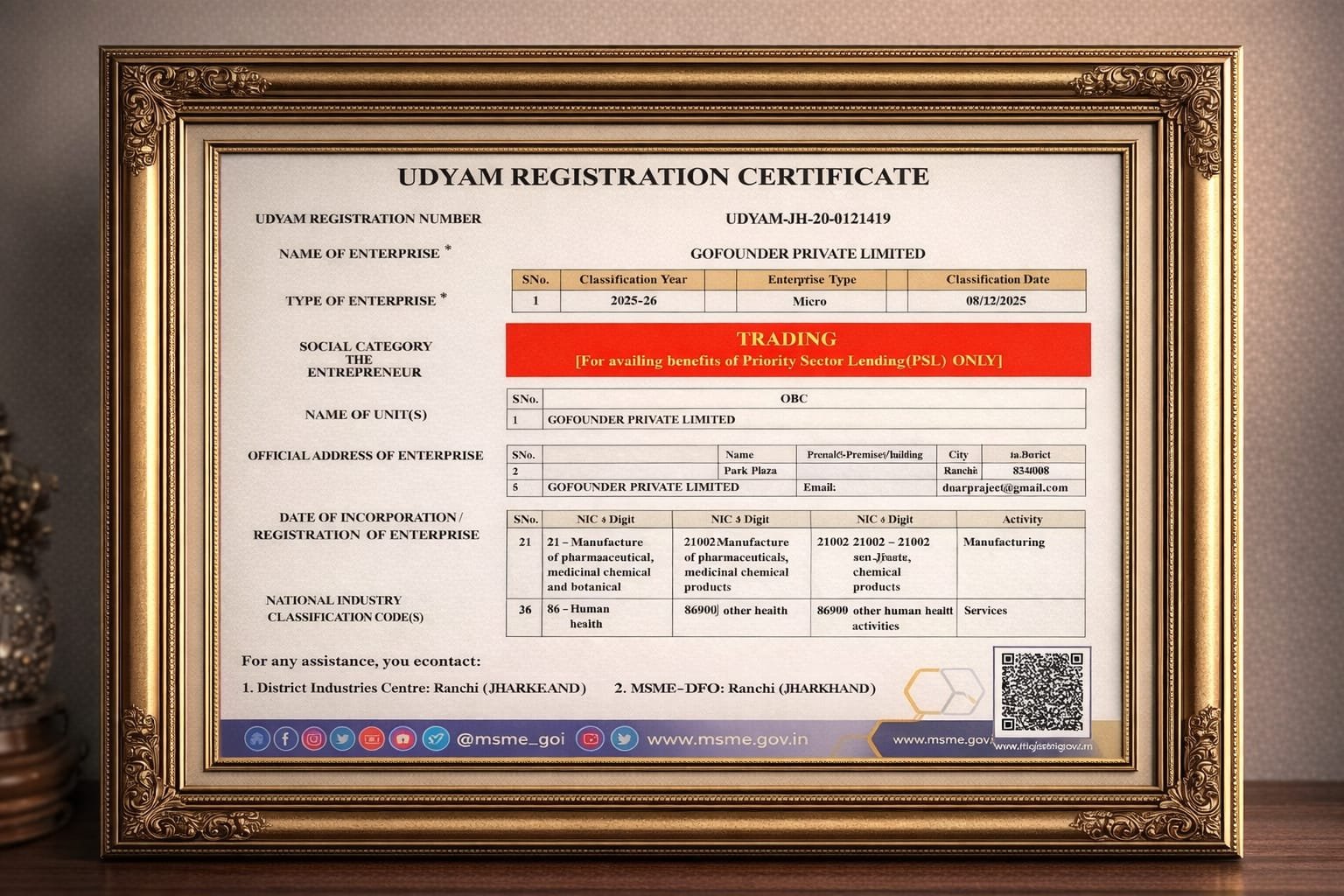The height and width of the screenshot is (896, 1344).
Task: Click the red icon right of first Twitter icon
Action: (372, 739)
